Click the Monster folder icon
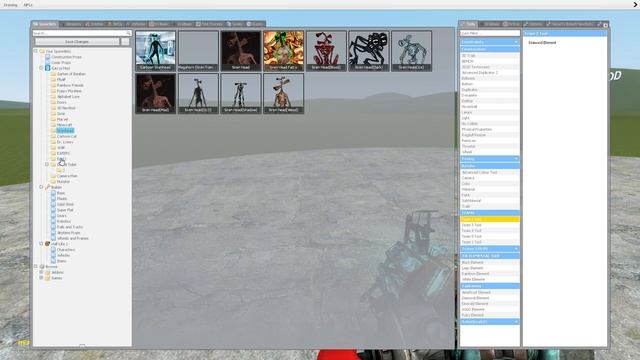This screenshot has width=640, height=360. (53, 182)
